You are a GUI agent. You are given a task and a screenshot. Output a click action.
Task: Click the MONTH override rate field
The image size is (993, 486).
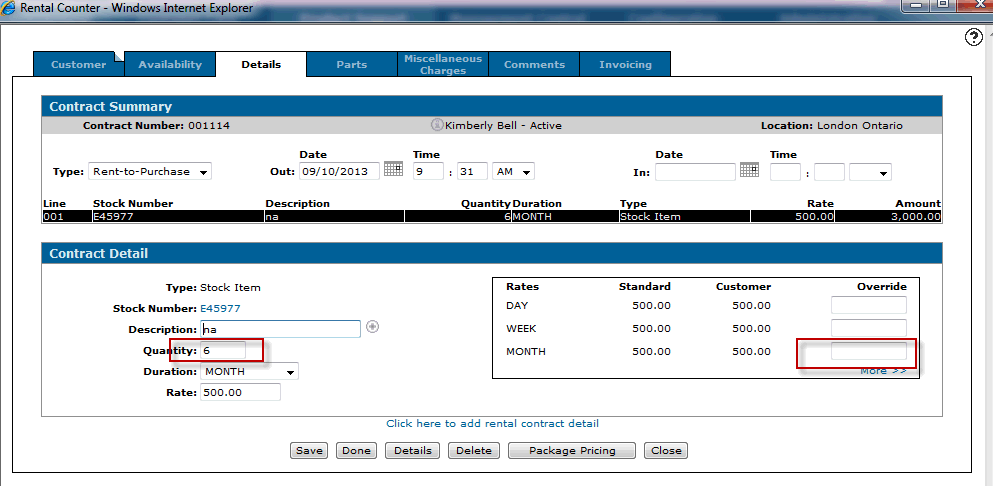tap(868, 351)
